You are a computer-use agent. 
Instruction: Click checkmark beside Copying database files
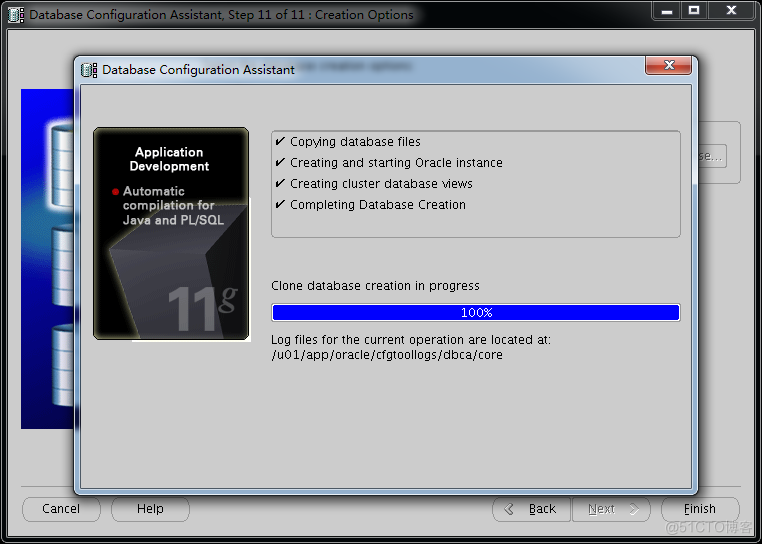pos(280,141)
